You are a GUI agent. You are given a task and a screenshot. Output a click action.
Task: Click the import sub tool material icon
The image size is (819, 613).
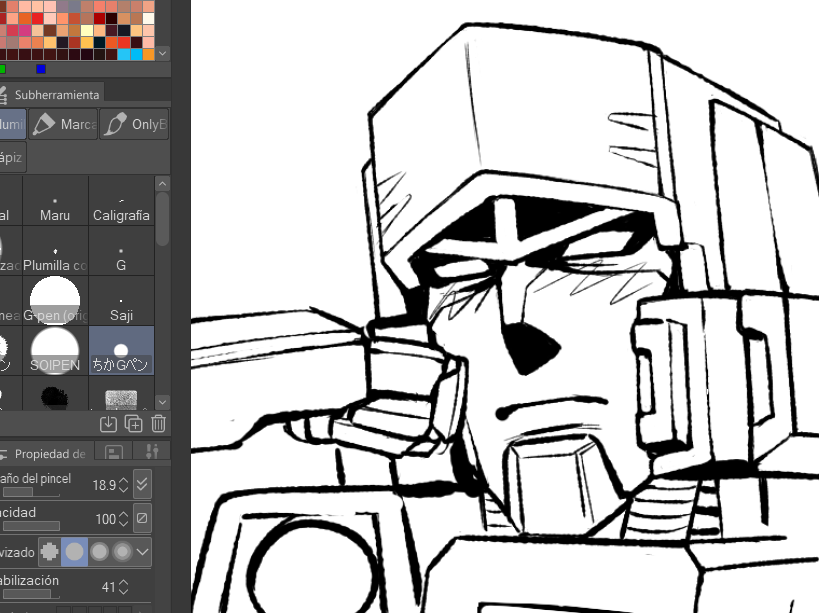tap(108, 423)
